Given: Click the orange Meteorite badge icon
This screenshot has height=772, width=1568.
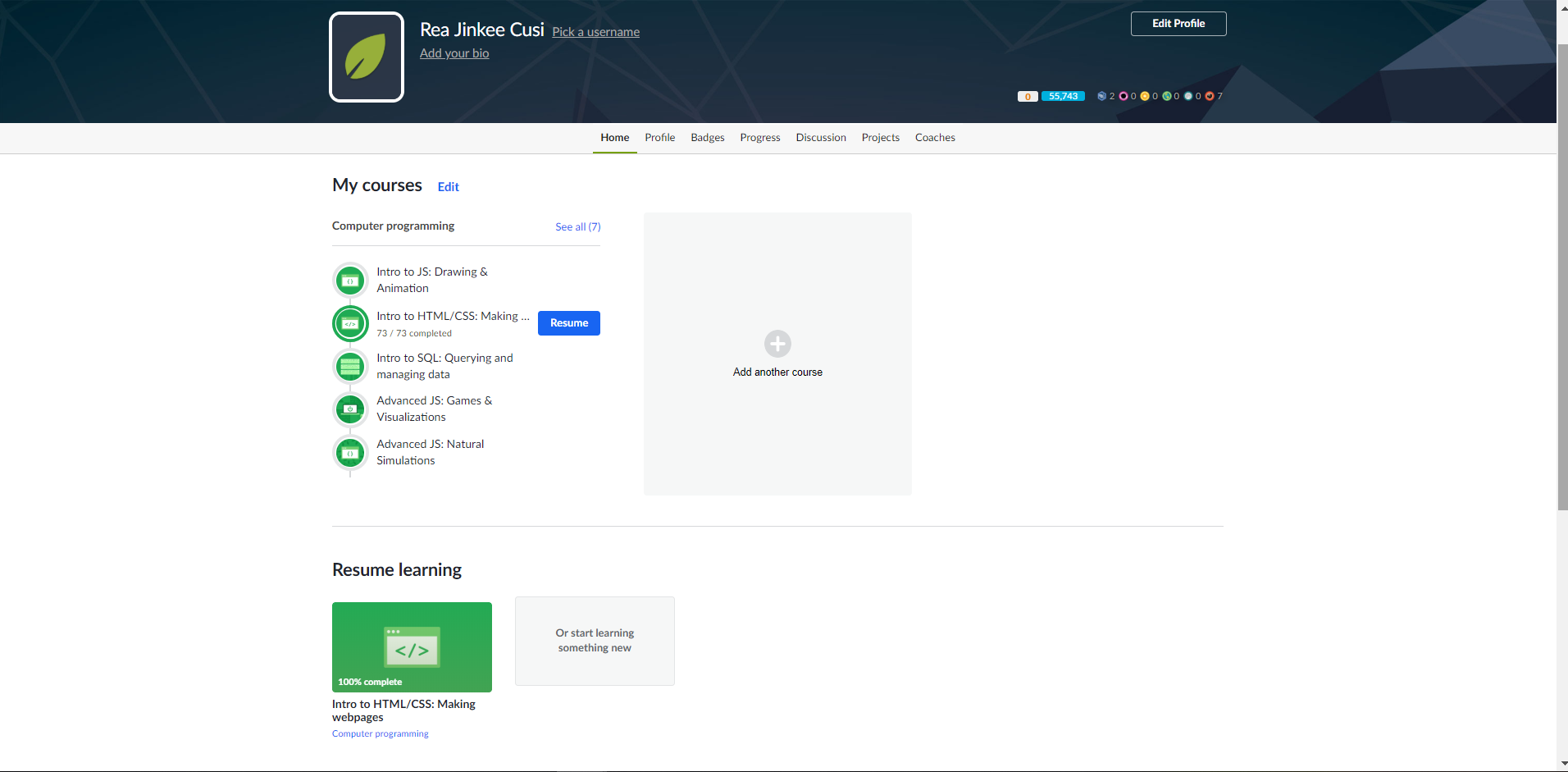Looking at the screenshot, I should tap(1210, 96).
